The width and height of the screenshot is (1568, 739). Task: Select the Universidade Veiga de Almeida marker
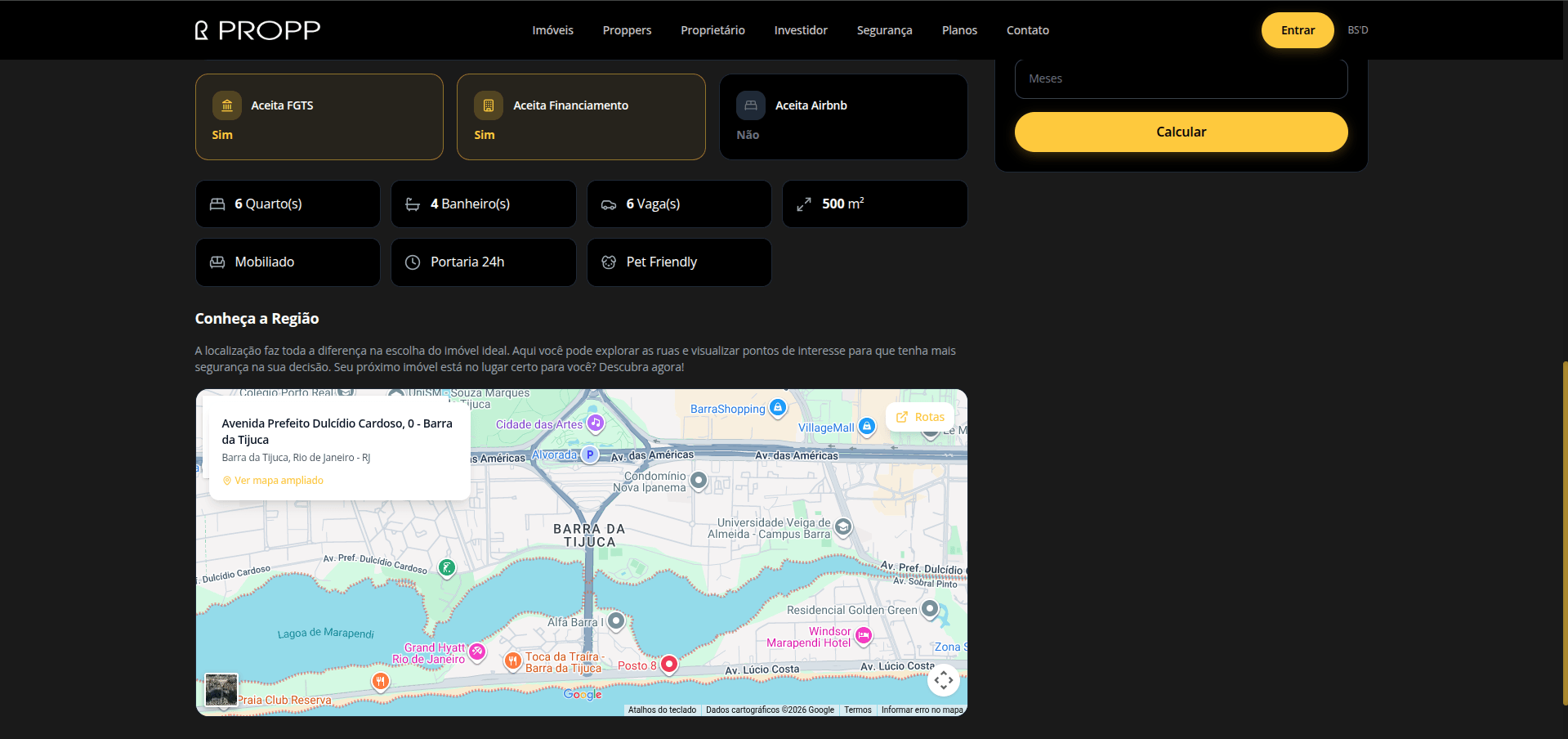click(x=843, y=527)
